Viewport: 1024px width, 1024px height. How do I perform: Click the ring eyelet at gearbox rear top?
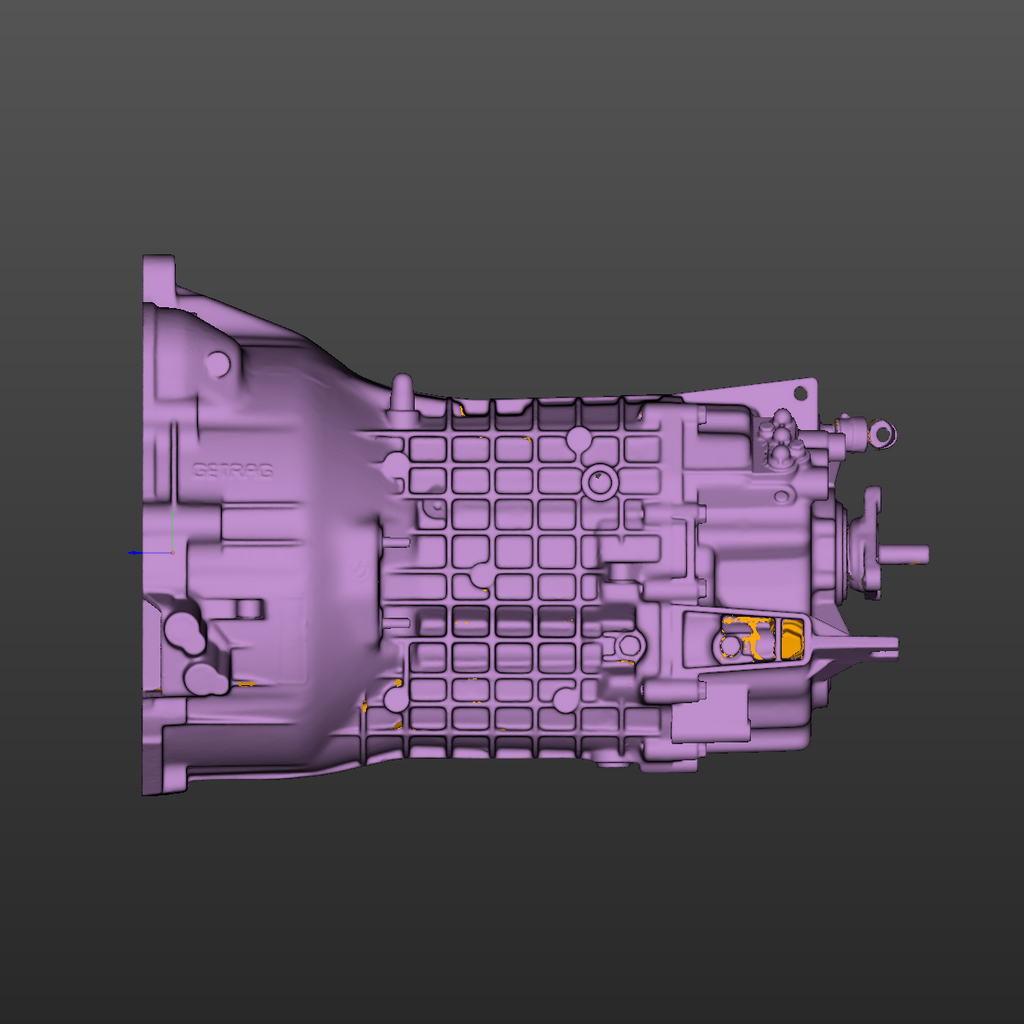tap(884, 434)
